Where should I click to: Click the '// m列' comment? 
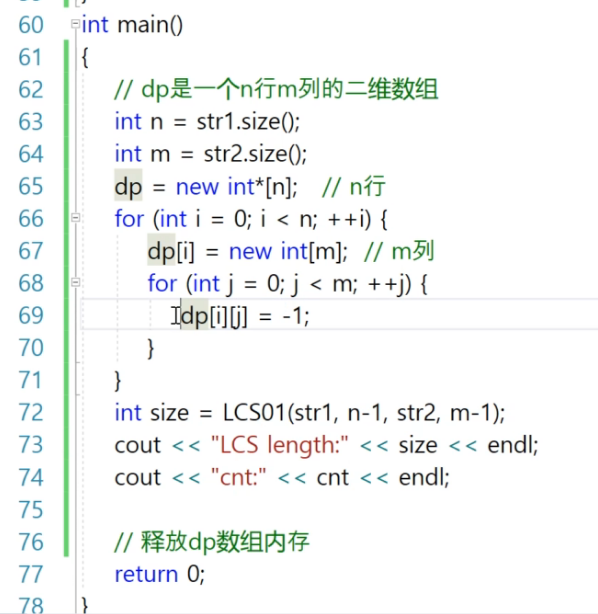(399, 251)
